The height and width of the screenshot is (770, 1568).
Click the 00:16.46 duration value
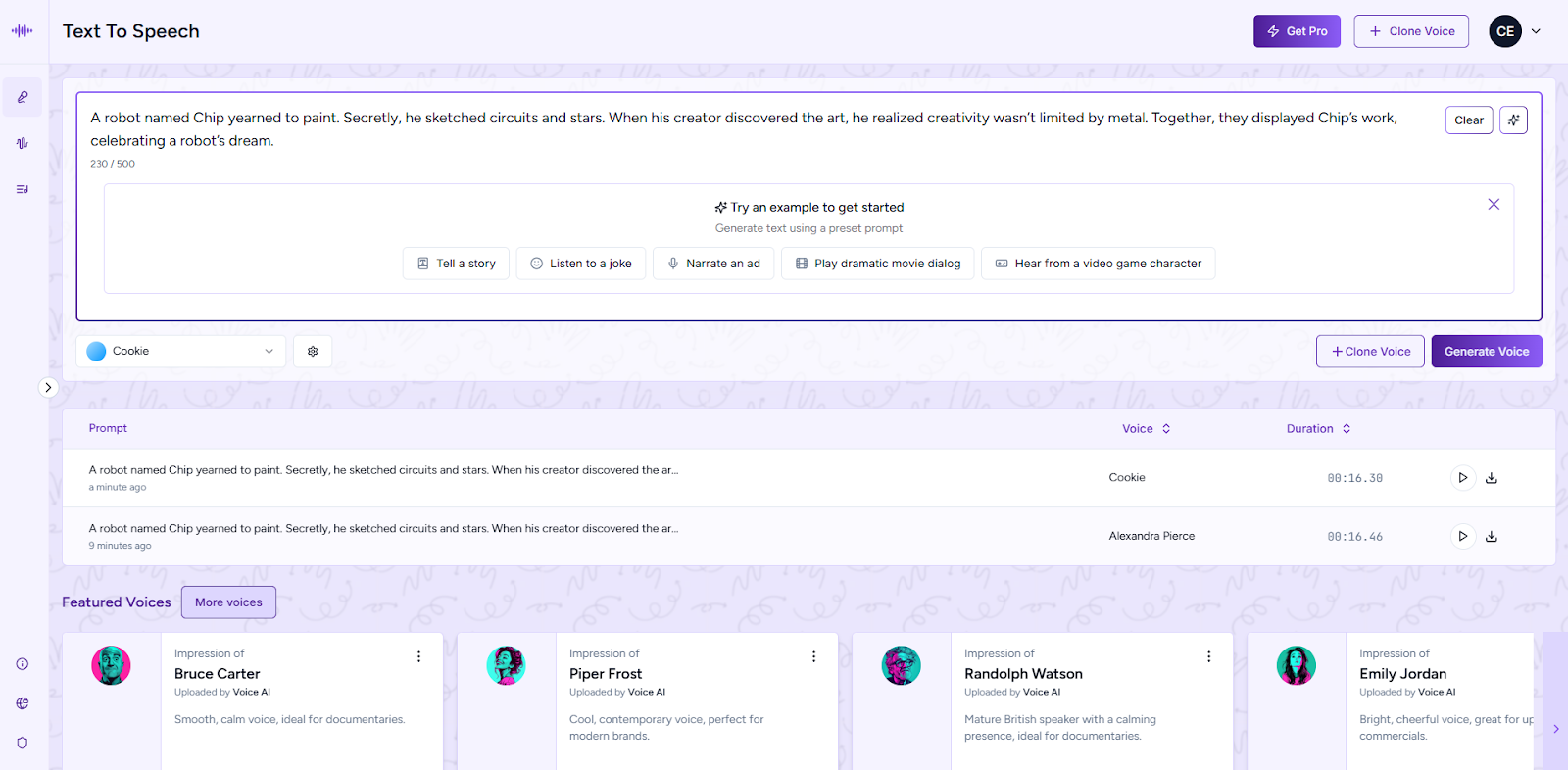point(1354,537)
